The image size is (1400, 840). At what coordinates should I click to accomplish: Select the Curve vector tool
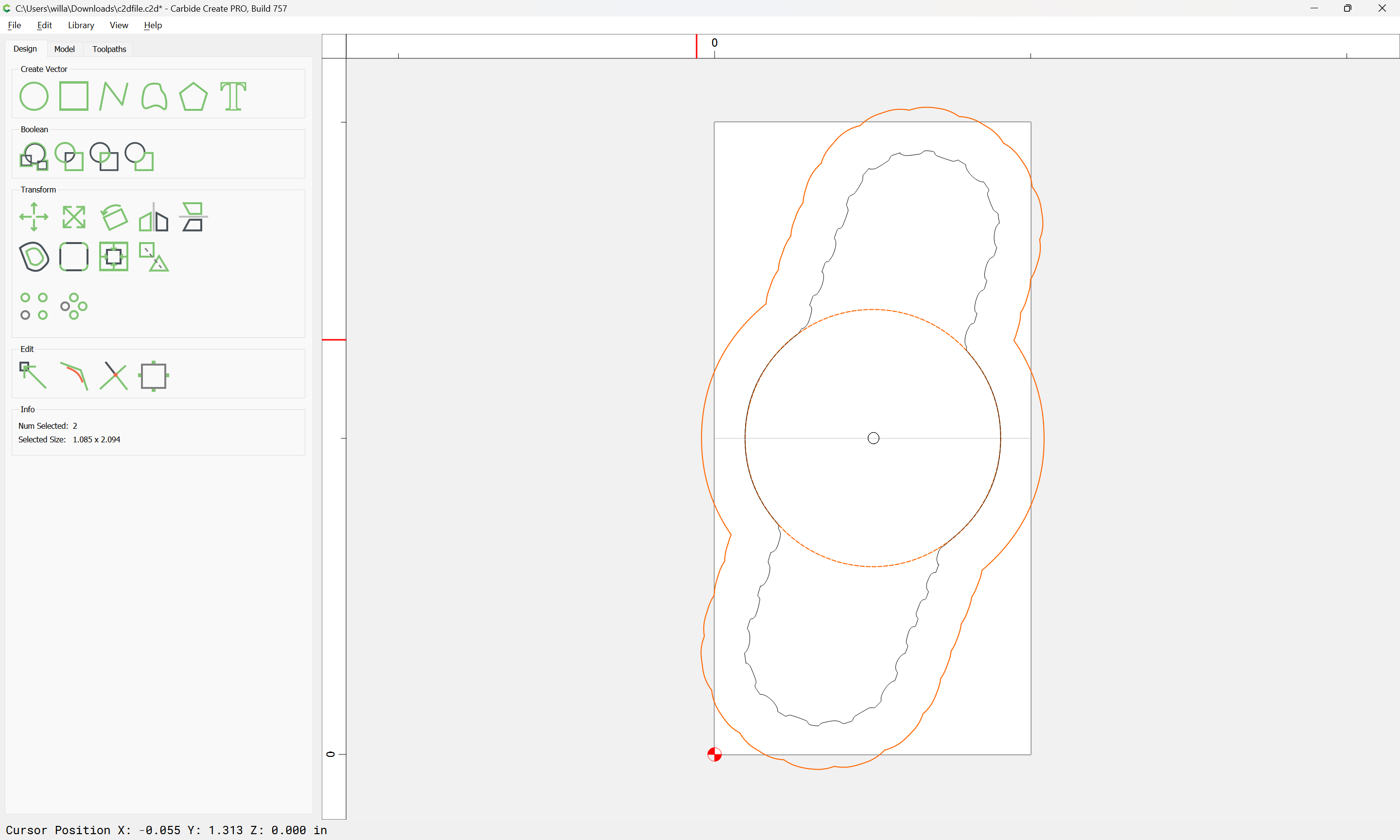point(154,96)
